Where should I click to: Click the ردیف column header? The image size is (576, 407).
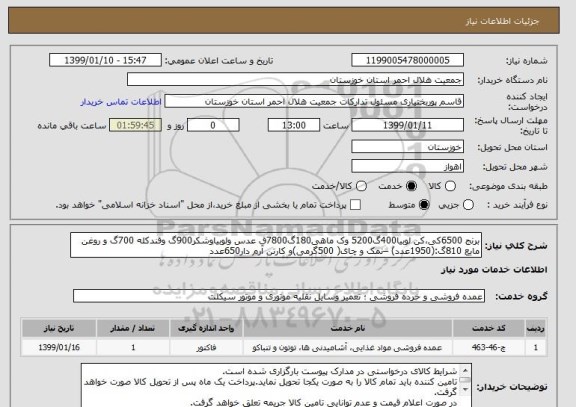click(x=536, y=328)
